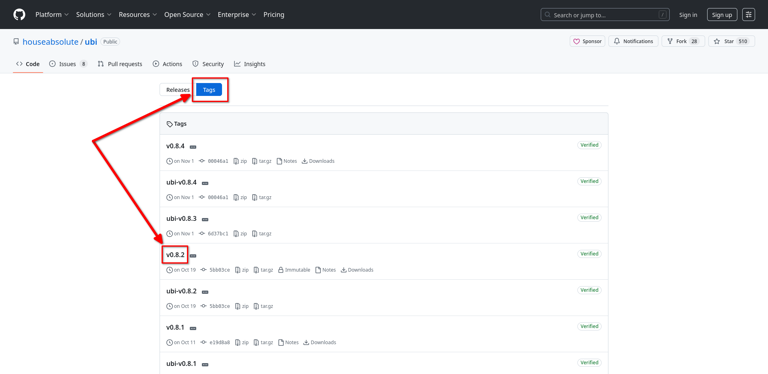Screen dimensions: 768x374
Task: Switch to the Pull requests tab
Action: (x=120, y=64)
